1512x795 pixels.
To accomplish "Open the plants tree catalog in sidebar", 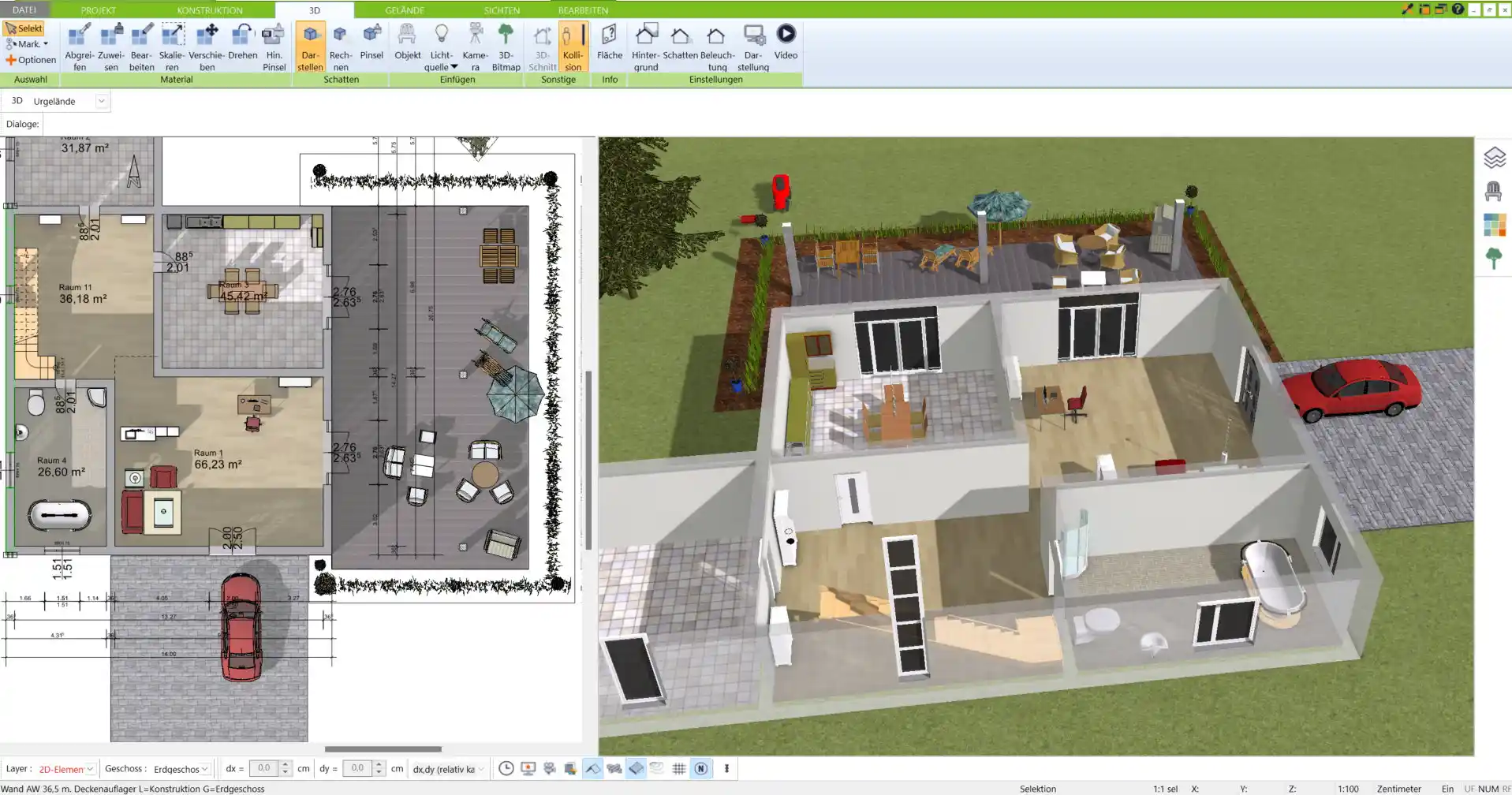I will pyautogui.click(x=1493, y=258).
